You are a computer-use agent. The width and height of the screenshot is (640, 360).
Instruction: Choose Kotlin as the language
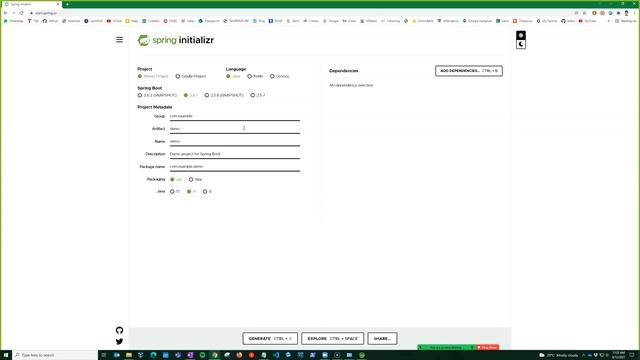pos(255,76)
